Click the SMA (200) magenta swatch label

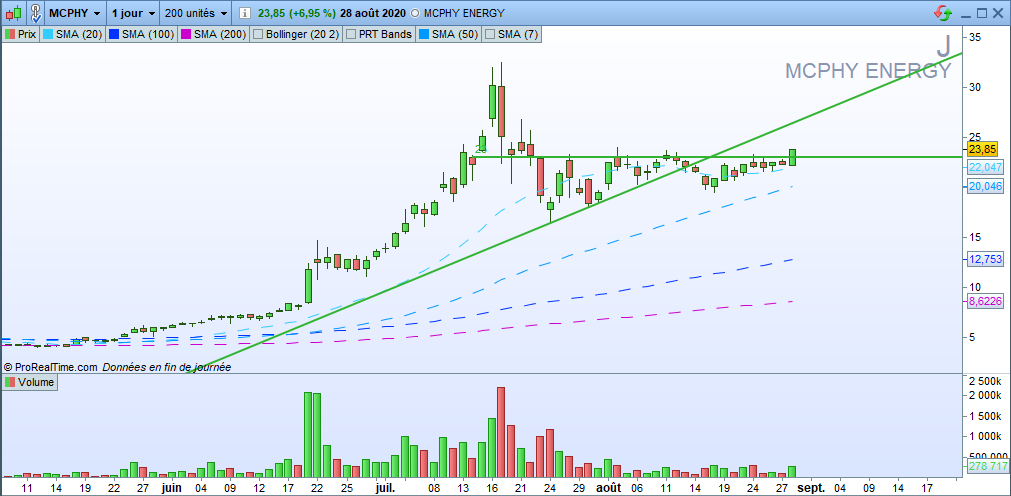(x=213, y=34)
